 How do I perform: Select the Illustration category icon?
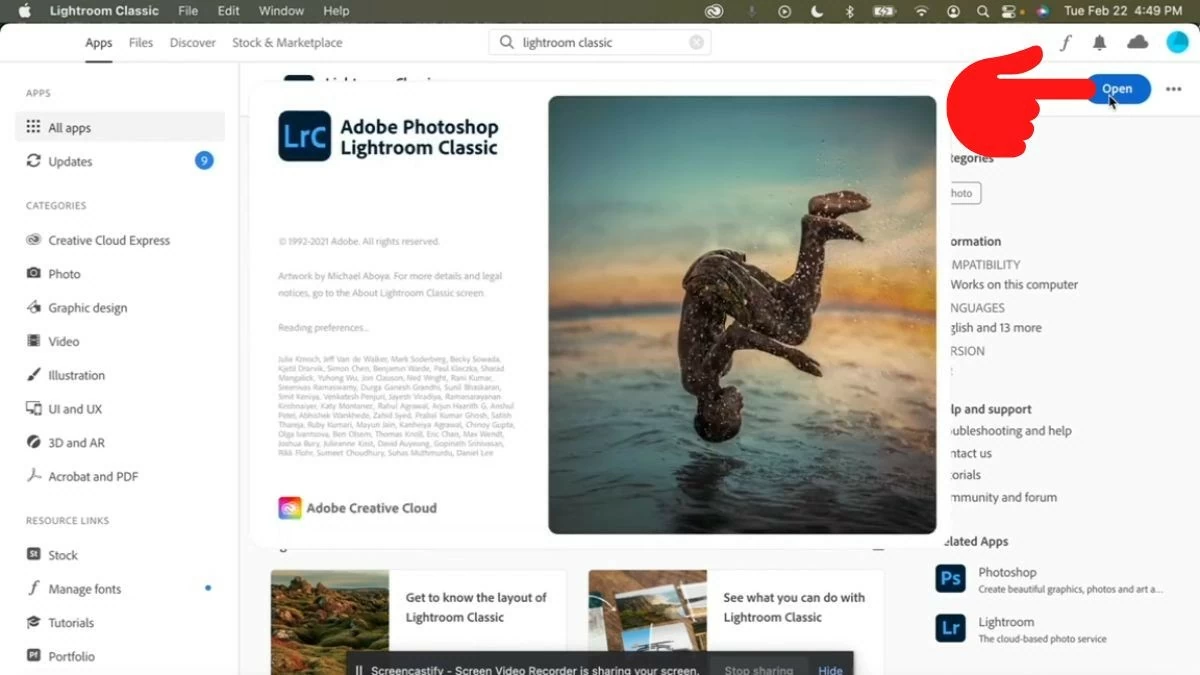point(36,375)
